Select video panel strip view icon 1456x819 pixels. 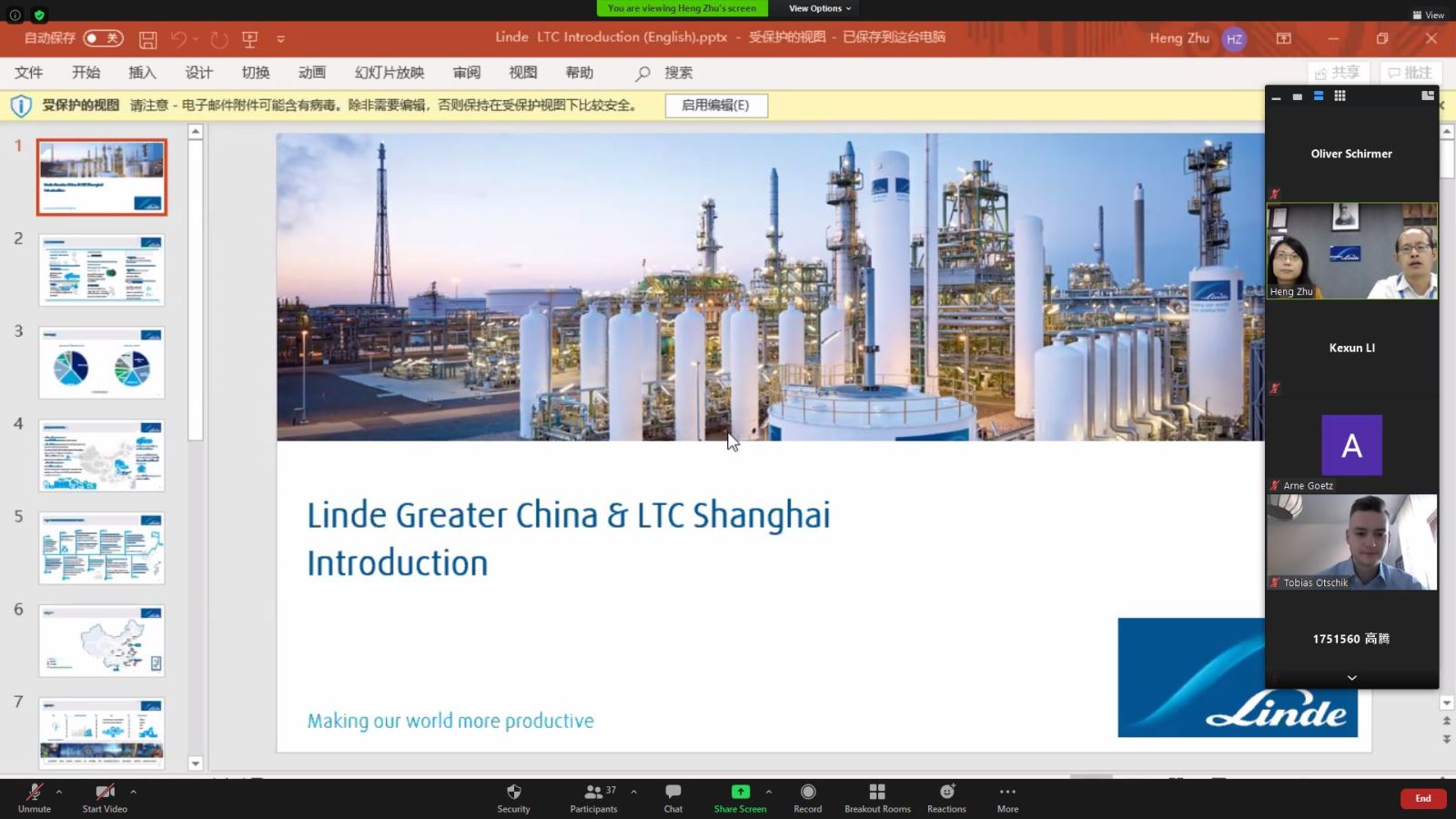(1318, 96)
